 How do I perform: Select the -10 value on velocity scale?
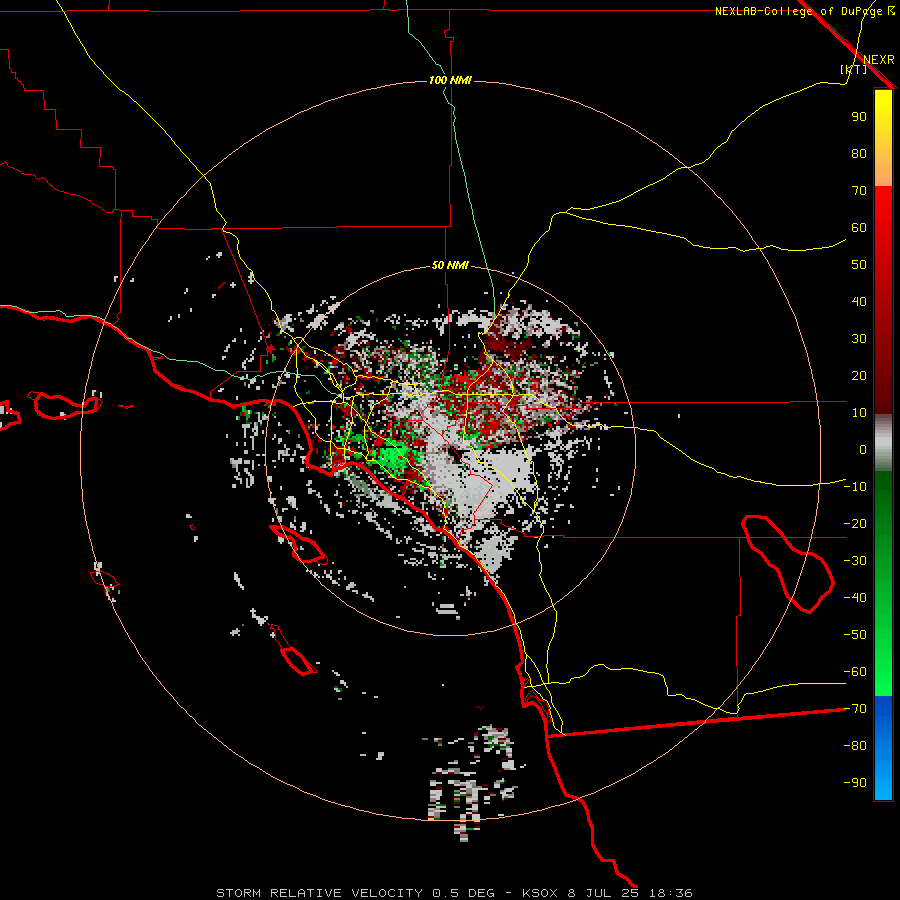[855, 487]
